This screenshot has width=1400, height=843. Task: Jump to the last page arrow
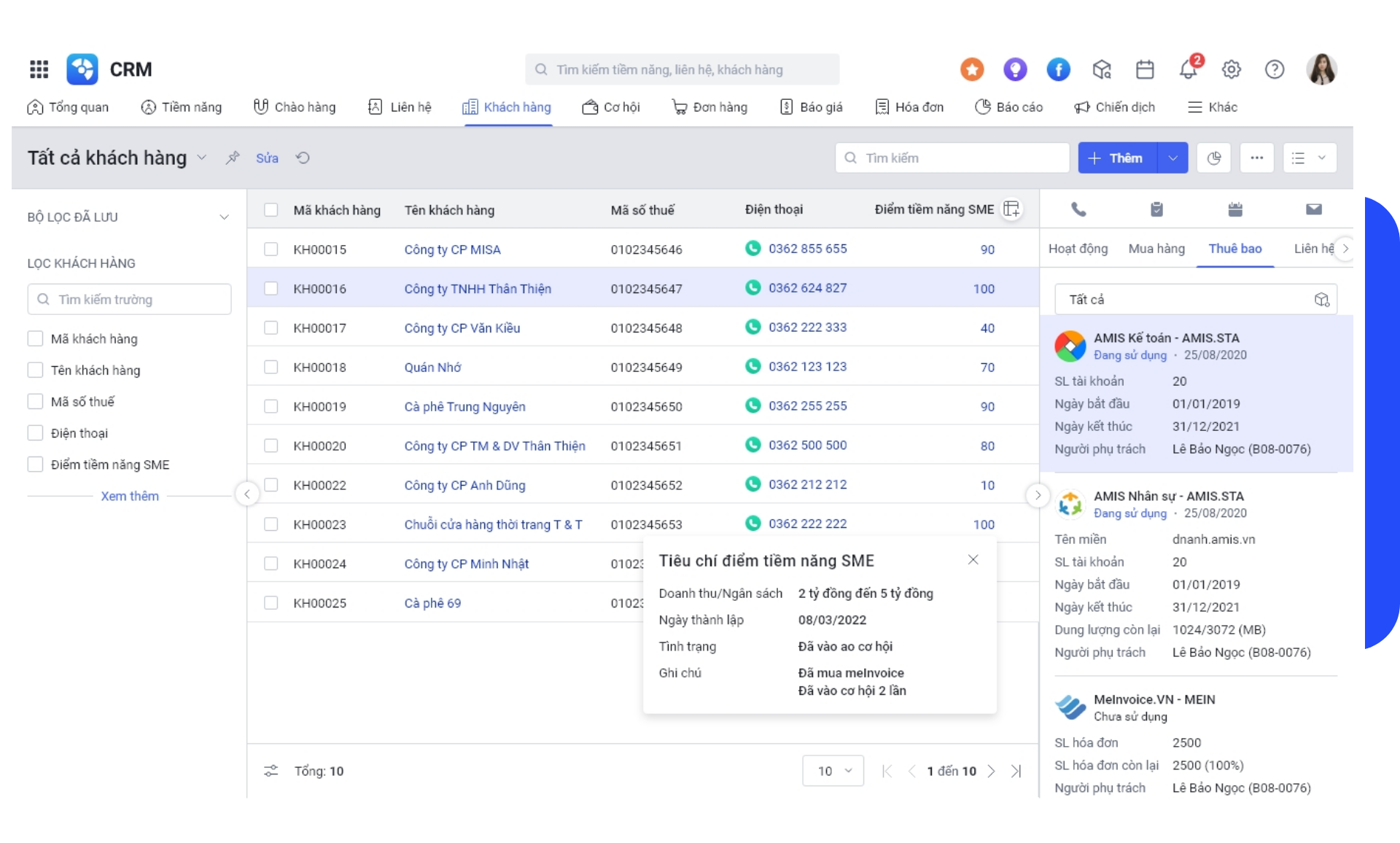(1016, 771)
